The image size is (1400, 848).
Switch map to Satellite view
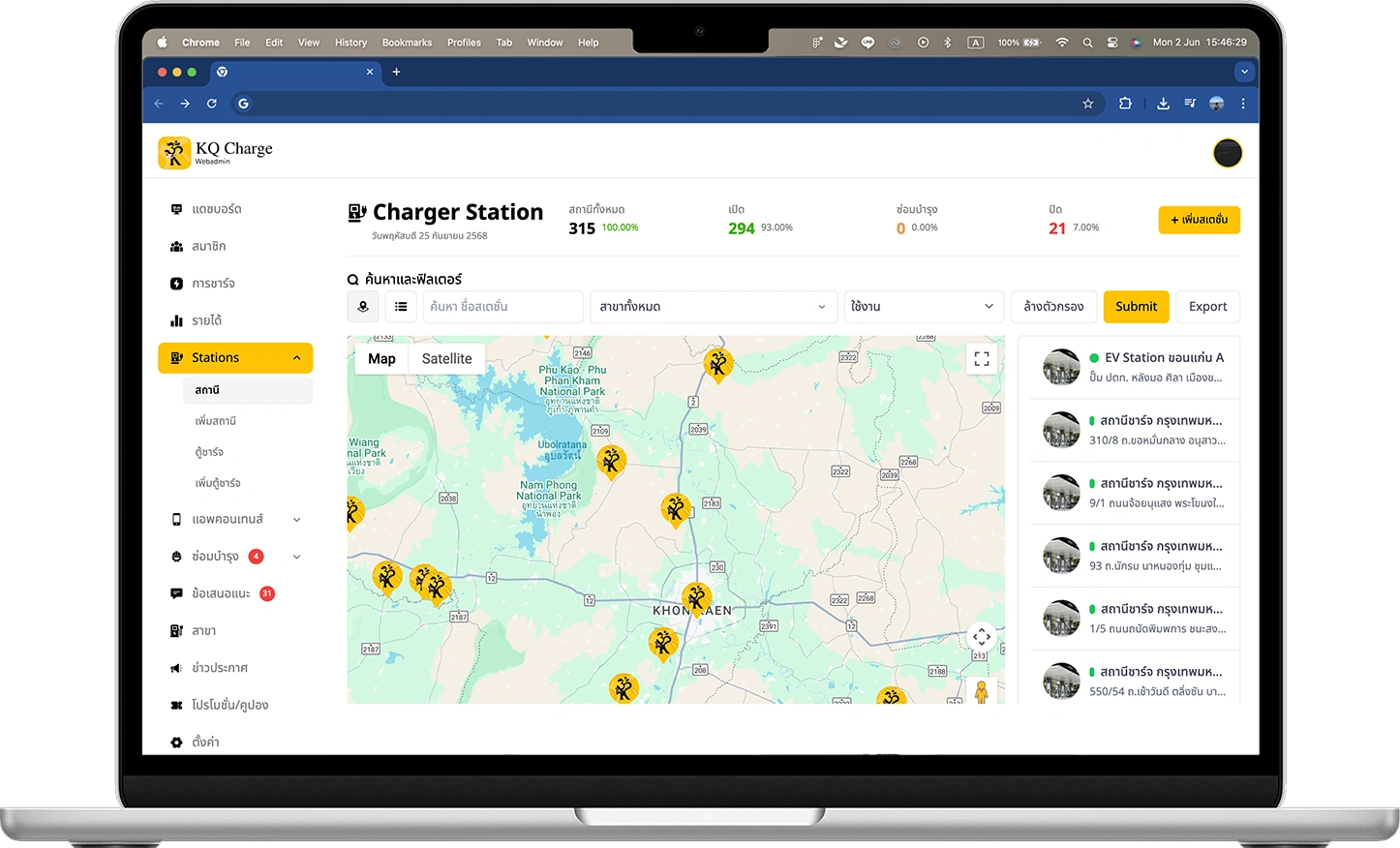pos(446,358)
